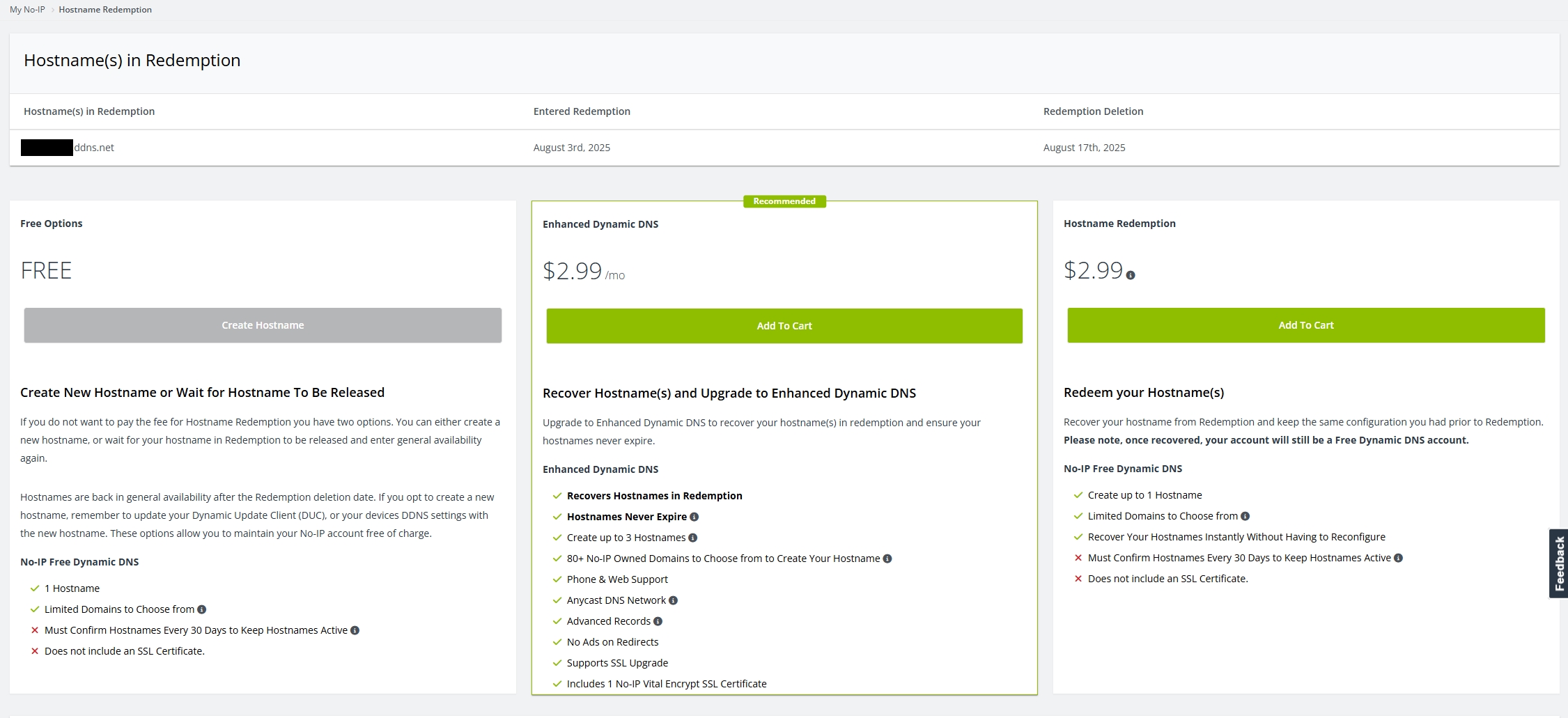
Task: Open the Feedback side tab
Action: 1559,563
